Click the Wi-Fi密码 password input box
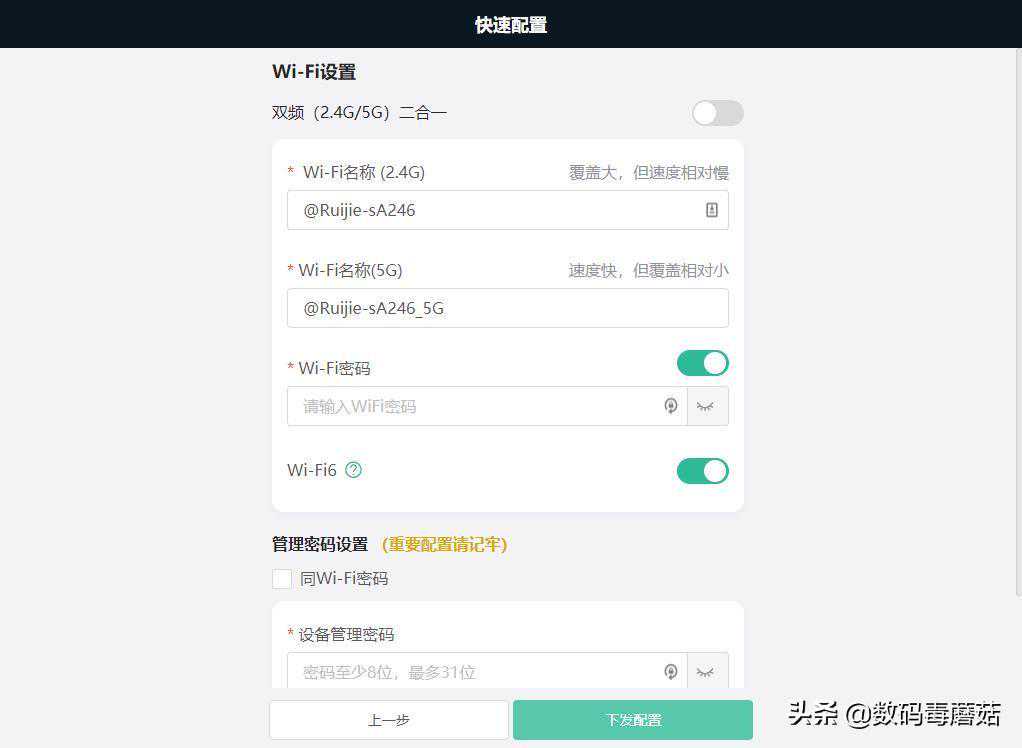The image size is (1022, 748). point(487,406)
